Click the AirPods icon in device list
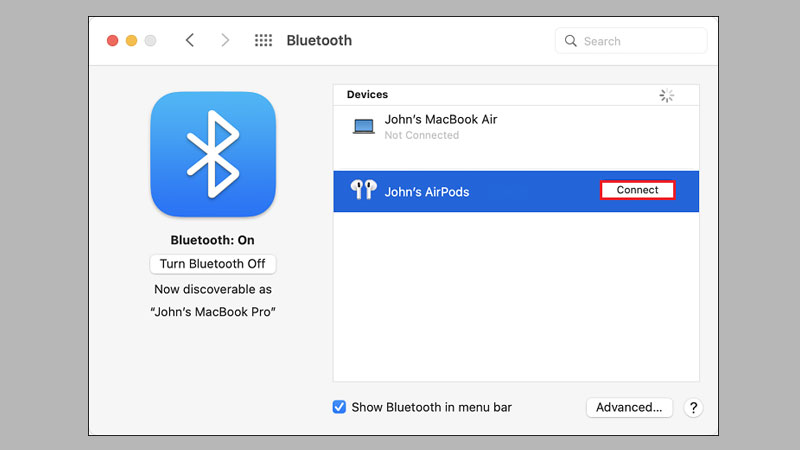This screenshot has height=450, width=800. (x=363, y=191)
